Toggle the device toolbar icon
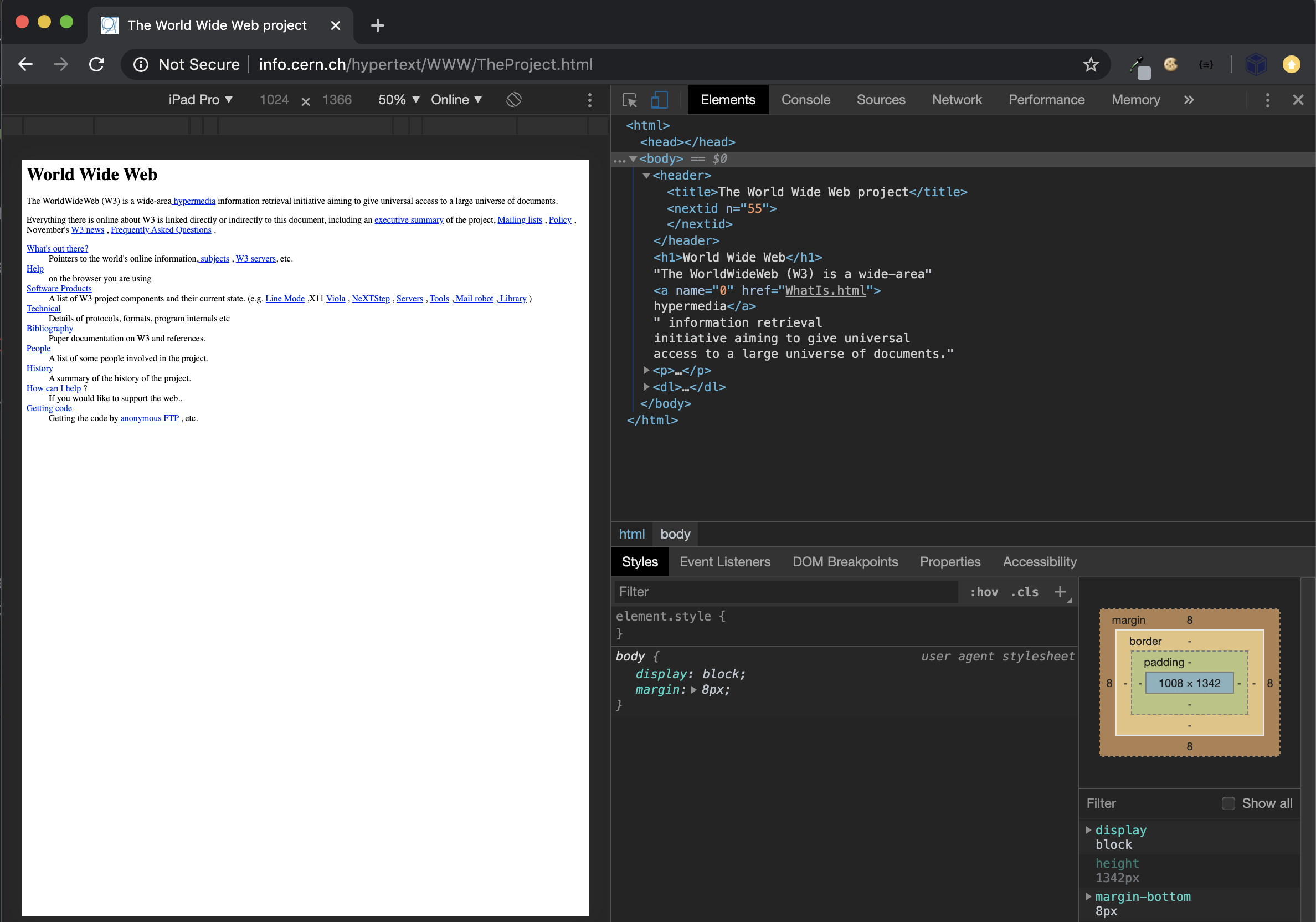The image size is (1316, 922). (660, 100)
